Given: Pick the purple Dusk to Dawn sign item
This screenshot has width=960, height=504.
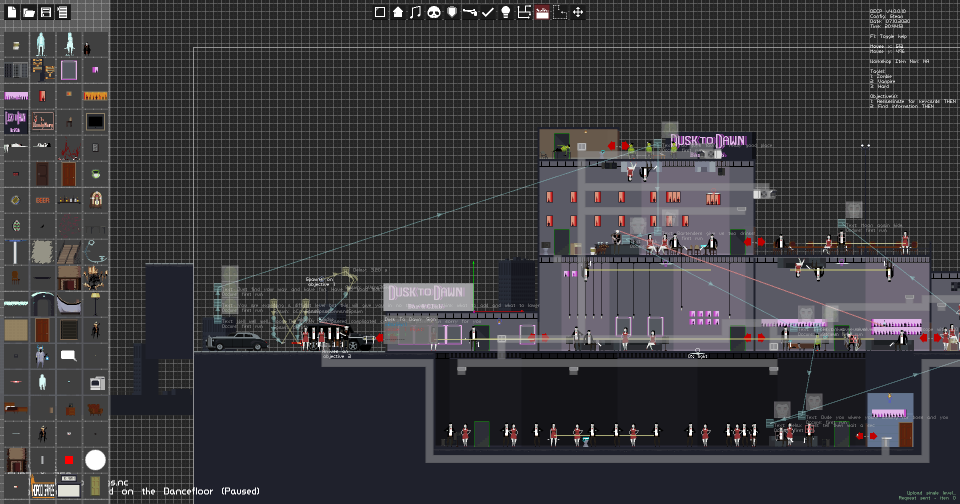Looking at the screenshot, I should click(16, 121).
